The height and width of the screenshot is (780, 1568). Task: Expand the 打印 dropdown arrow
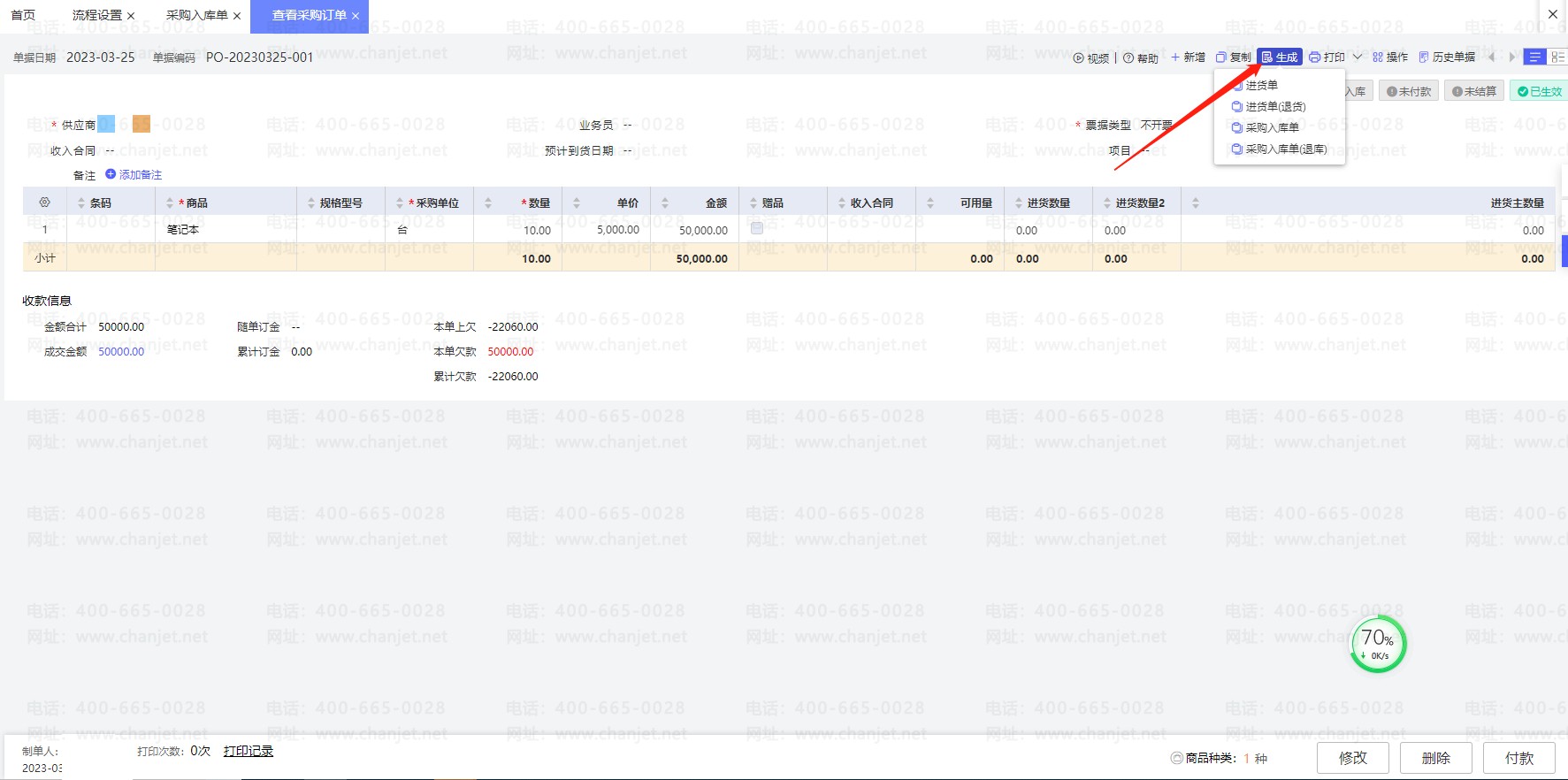(1358, 57)
